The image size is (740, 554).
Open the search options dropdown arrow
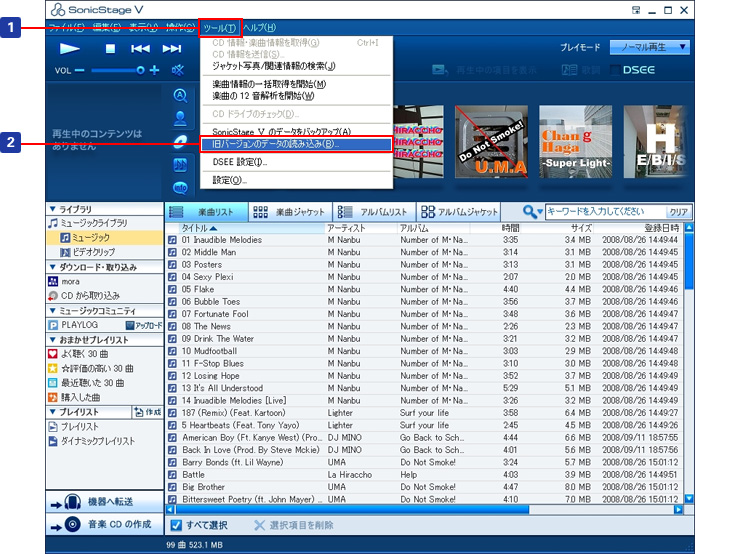[x=538, y=212]
